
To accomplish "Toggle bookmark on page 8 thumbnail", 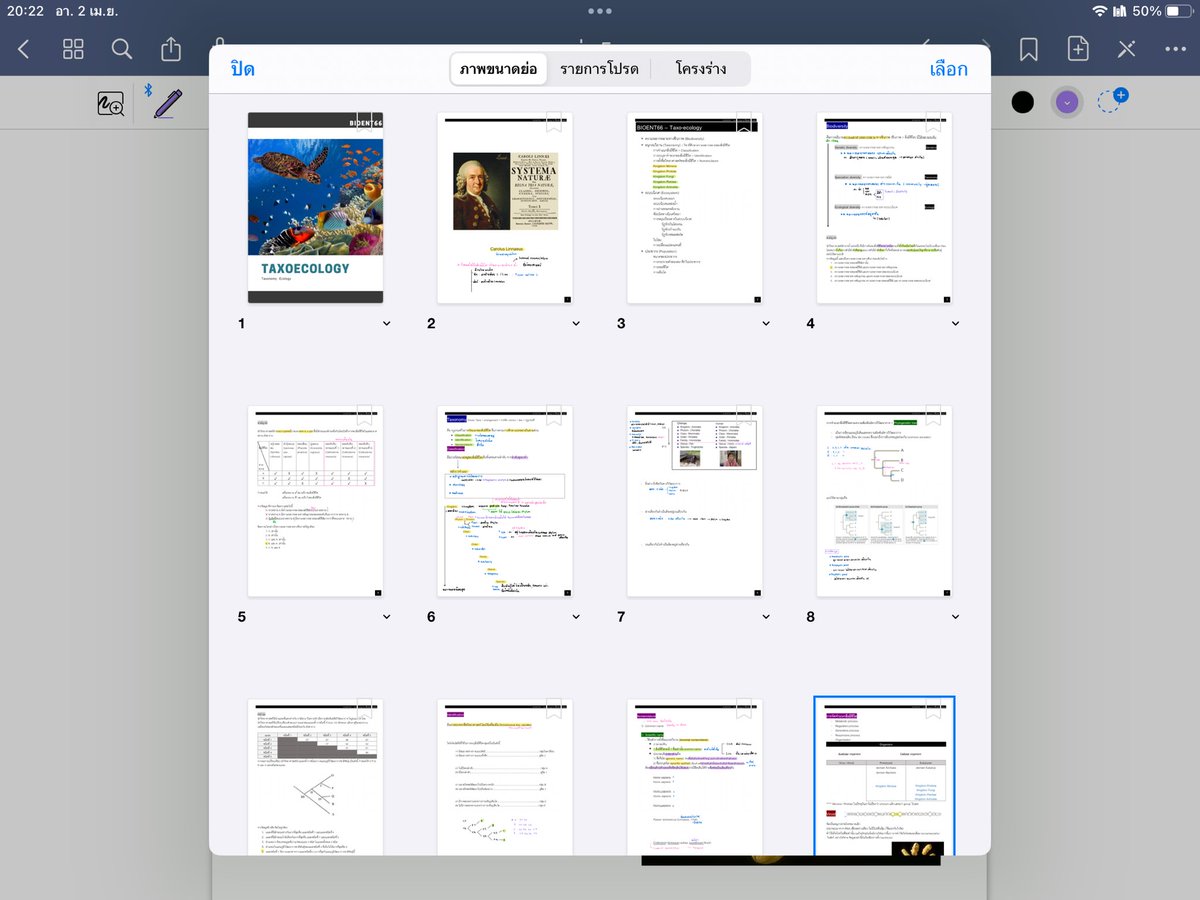I will click(x=934, y=415).
